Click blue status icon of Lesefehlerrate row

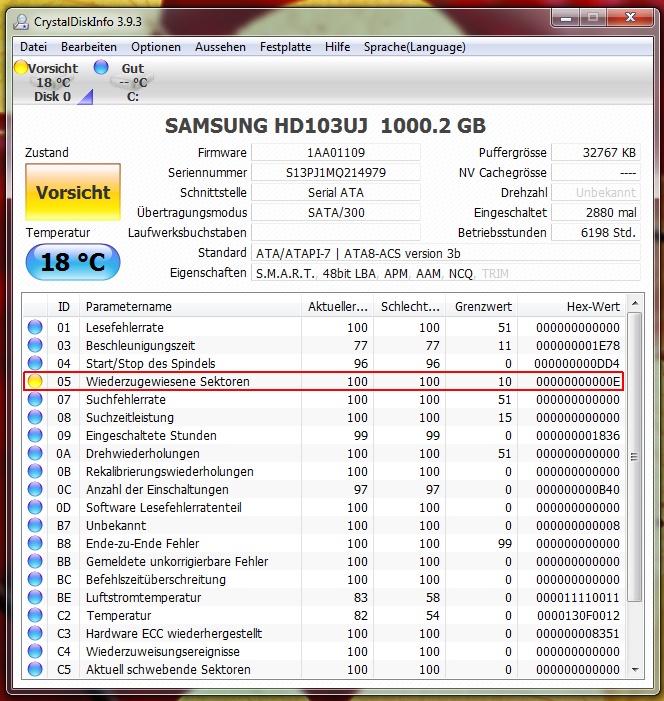pos(35,327)
